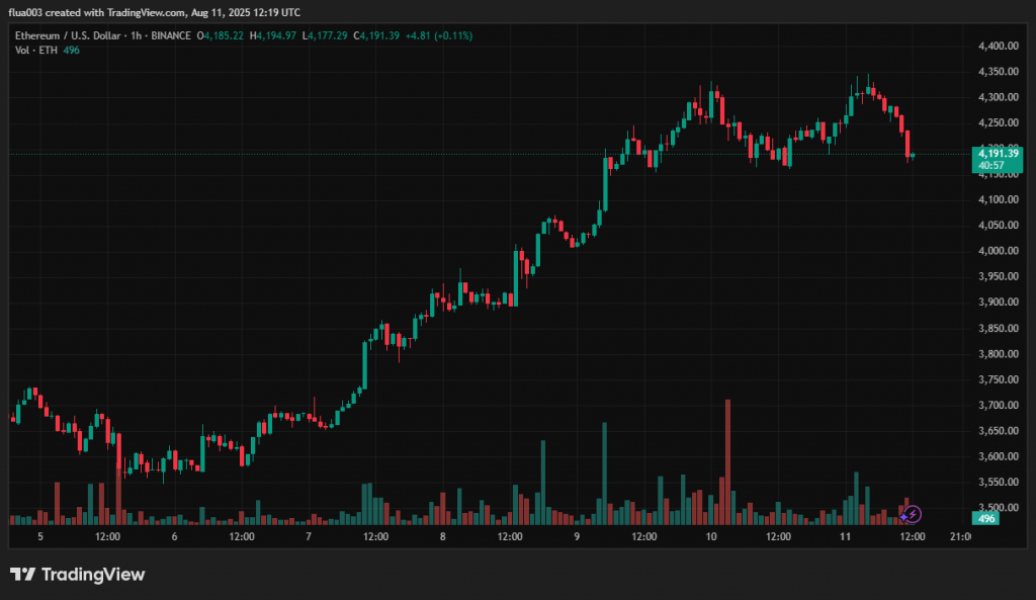Click the 4,400.00 price axis label

point(997,46)
